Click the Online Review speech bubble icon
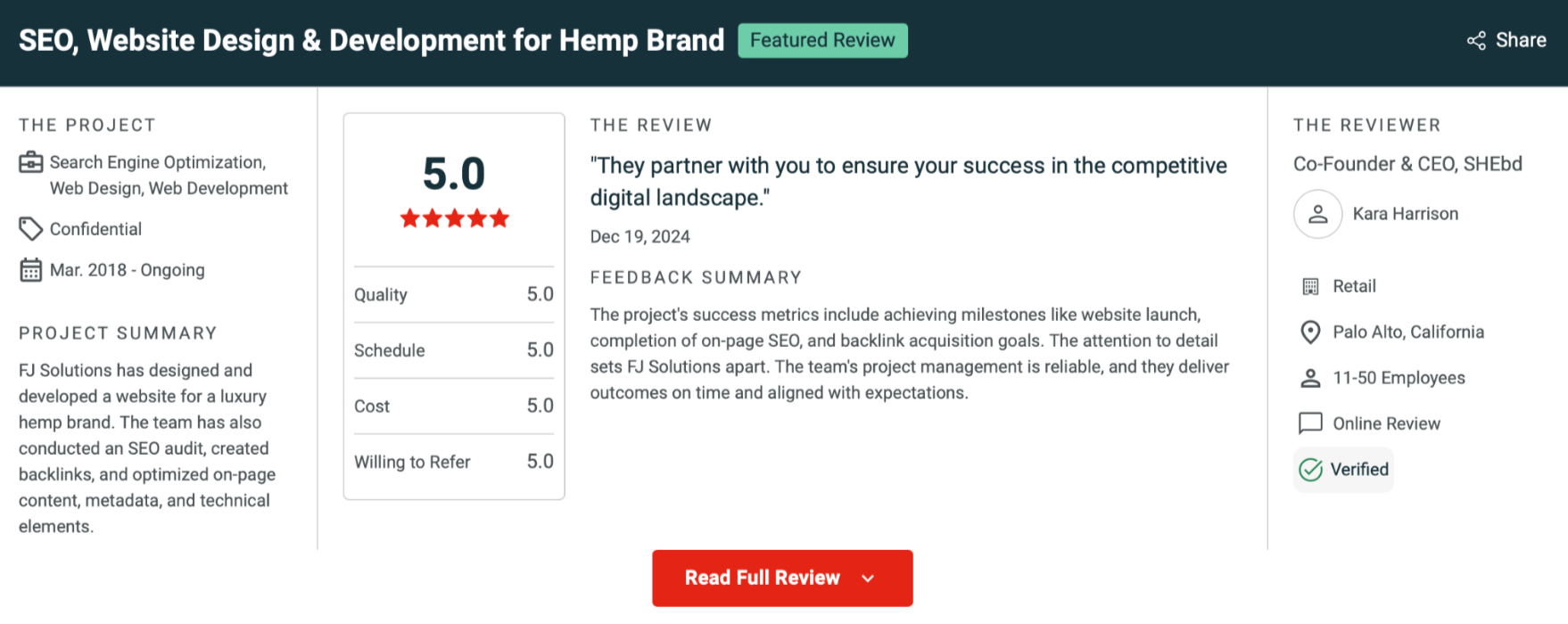 coord(1310,423)
